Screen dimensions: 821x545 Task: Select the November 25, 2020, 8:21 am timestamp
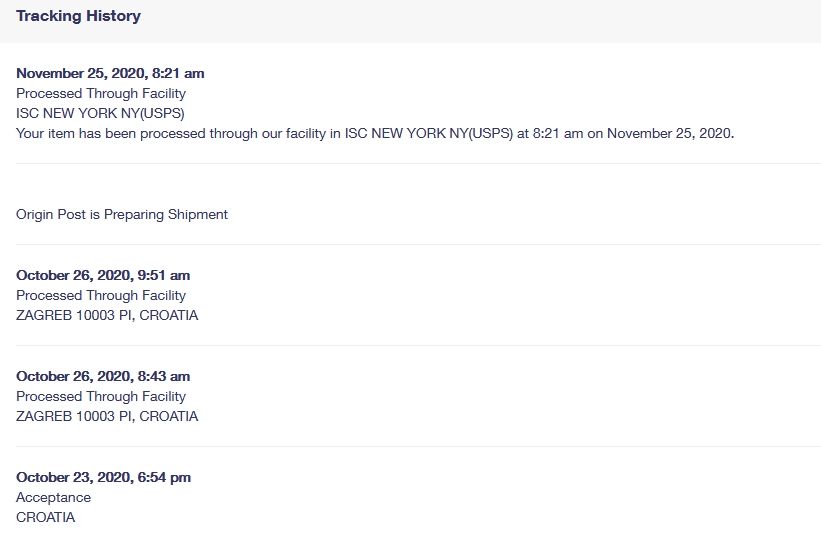click(110, 73)
